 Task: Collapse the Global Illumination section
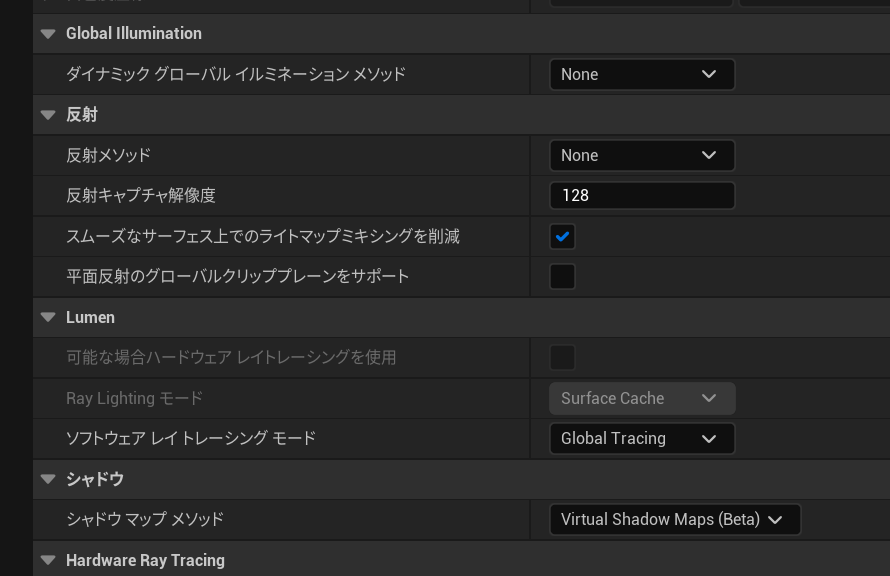(x=48, y=33)
